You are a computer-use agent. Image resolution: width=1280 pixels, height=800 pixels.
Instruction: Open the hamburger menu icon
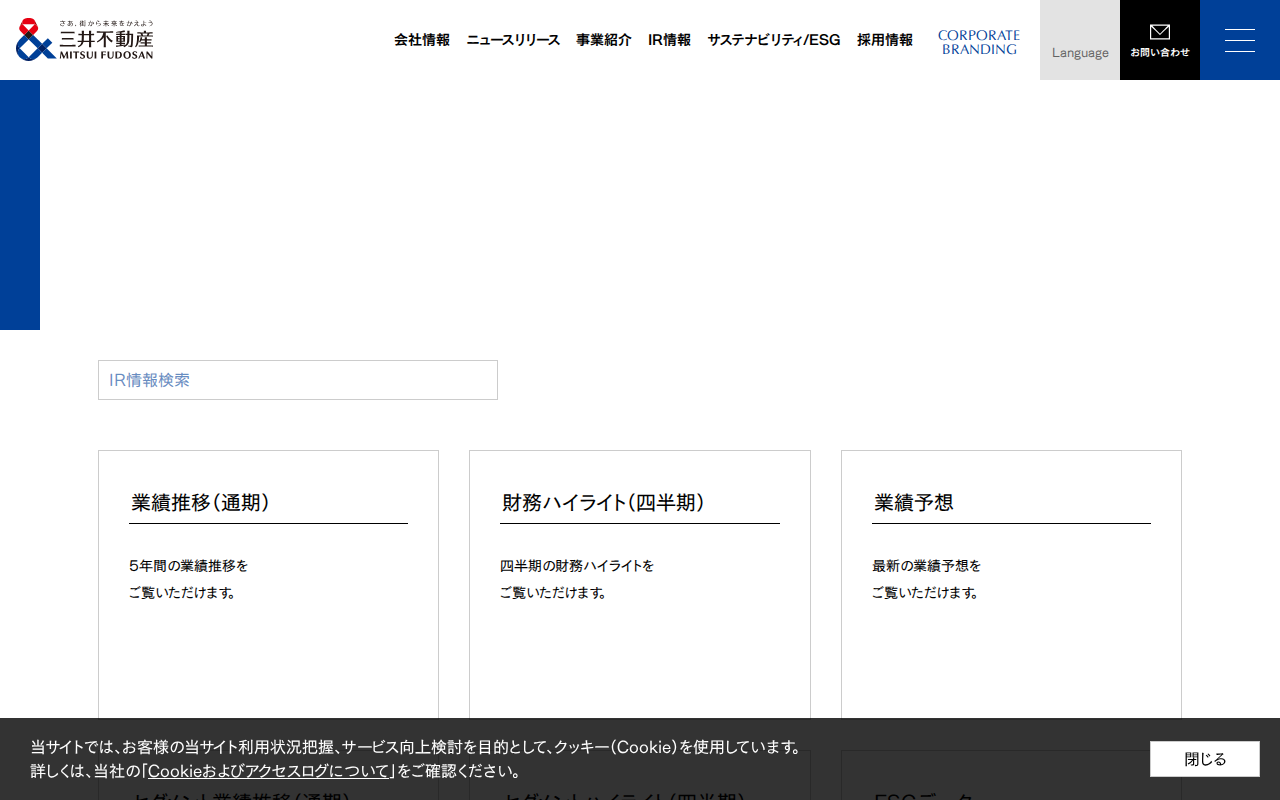(x=1240, y=40)
